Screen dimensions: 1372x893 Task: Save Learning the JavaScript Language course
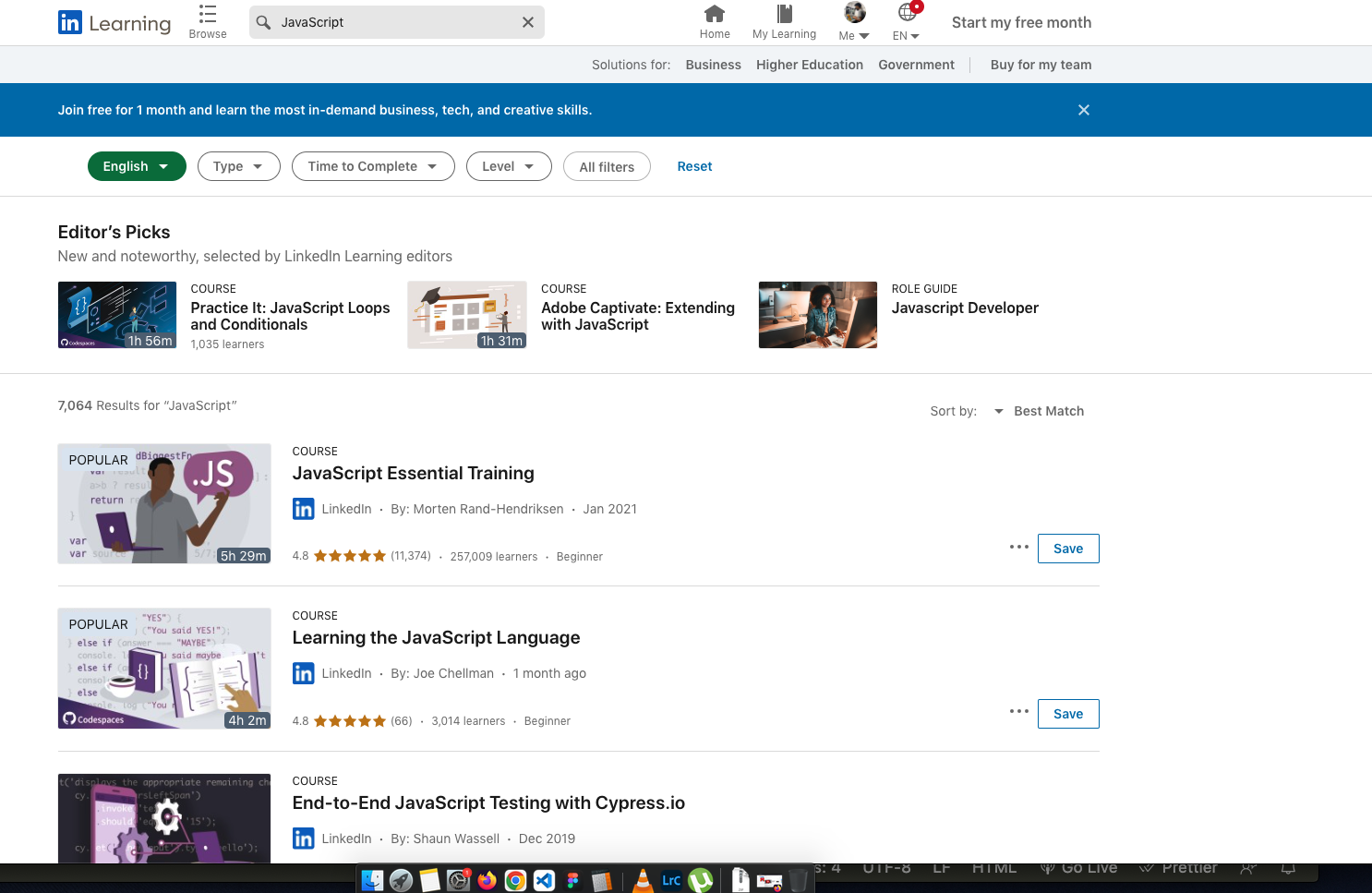point(1068,714)
